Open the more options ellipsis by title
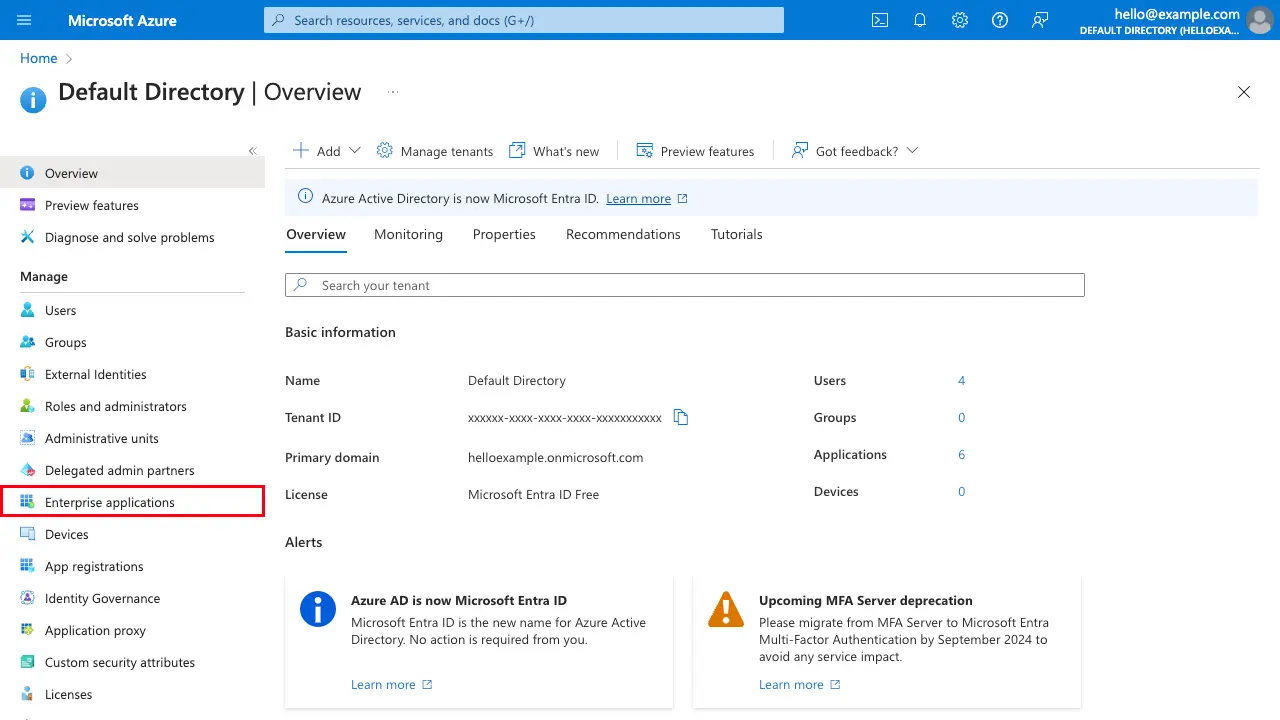The image size is (1280, 720). (x=393, y=92)
